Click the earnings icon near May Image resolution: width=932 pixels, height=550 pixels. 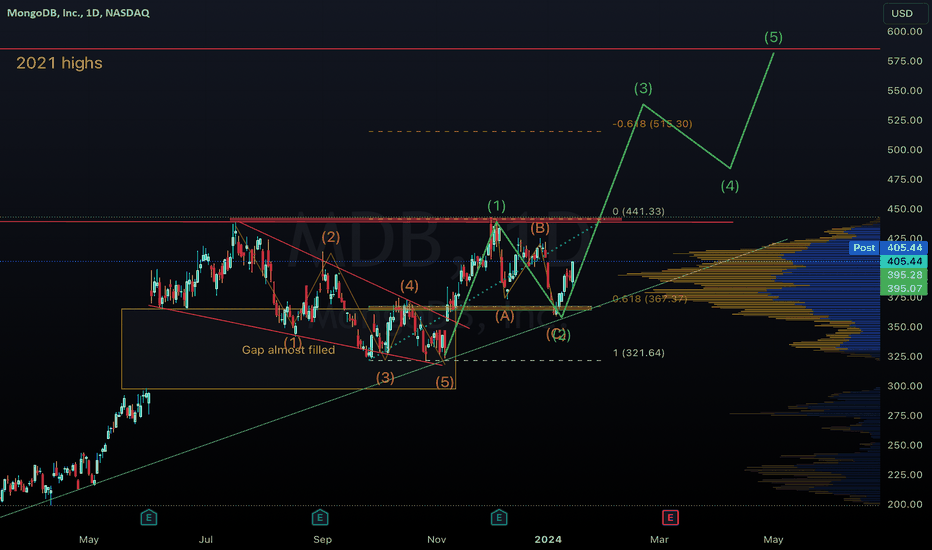pyautogui.click(x=149, y=517)
